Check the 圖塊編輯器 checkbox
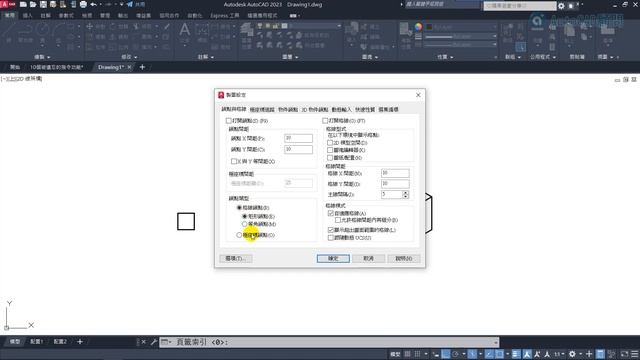The image size is (640, 360). point(330,150)
